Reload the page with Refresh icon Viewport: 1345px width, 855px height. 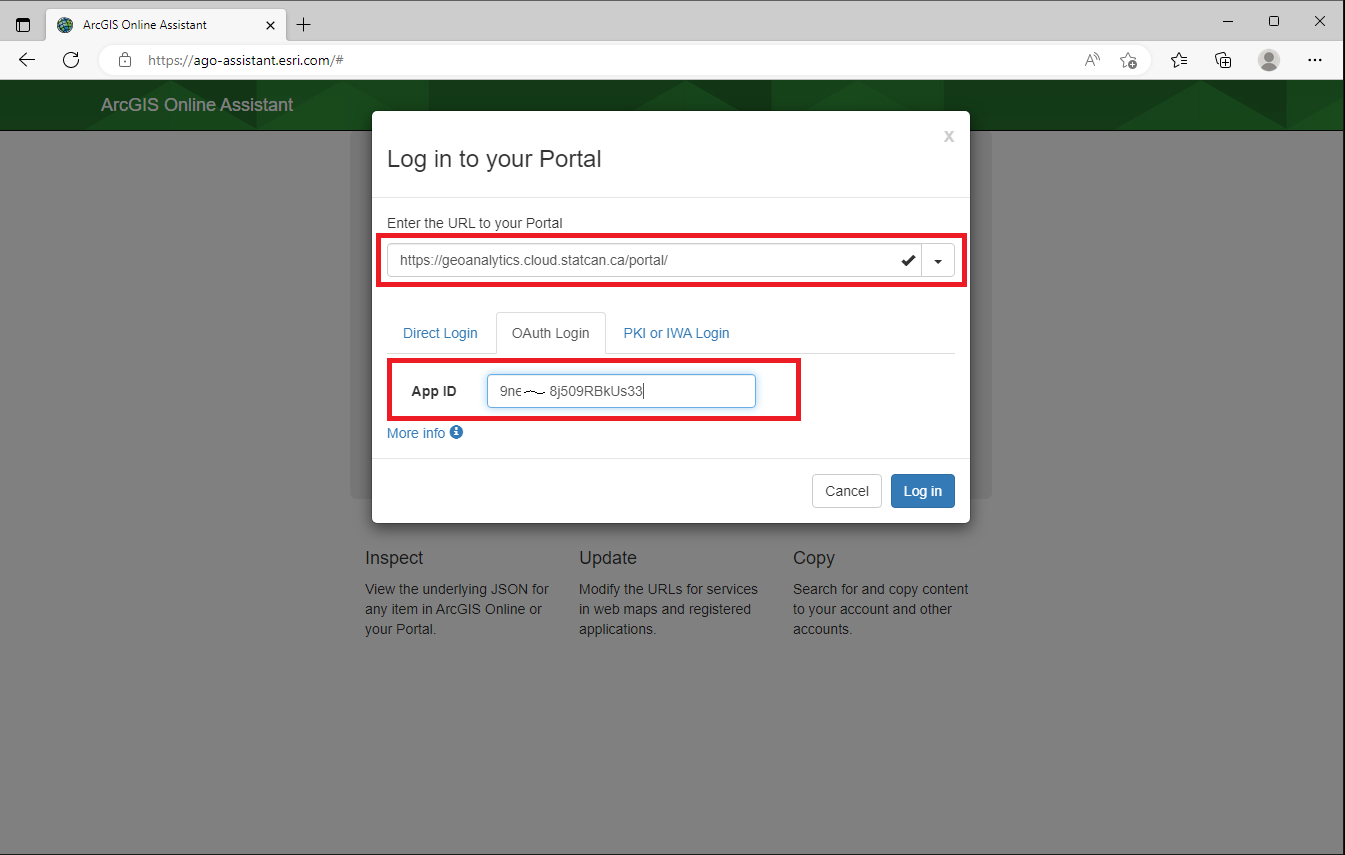71,60
